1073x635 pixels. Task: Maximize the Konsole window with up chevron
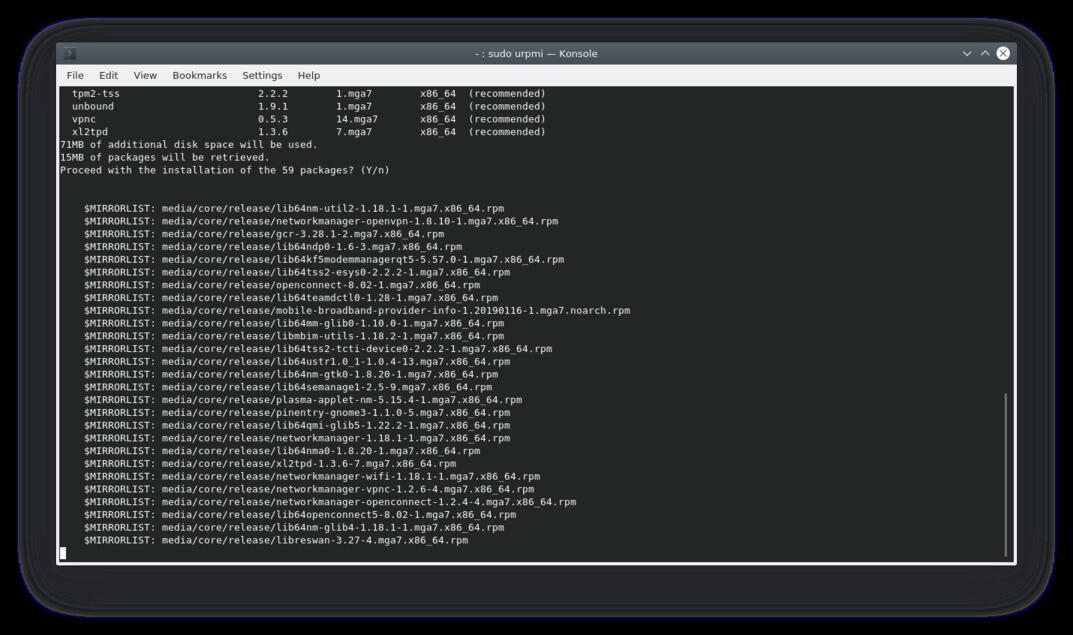point(985,53)
